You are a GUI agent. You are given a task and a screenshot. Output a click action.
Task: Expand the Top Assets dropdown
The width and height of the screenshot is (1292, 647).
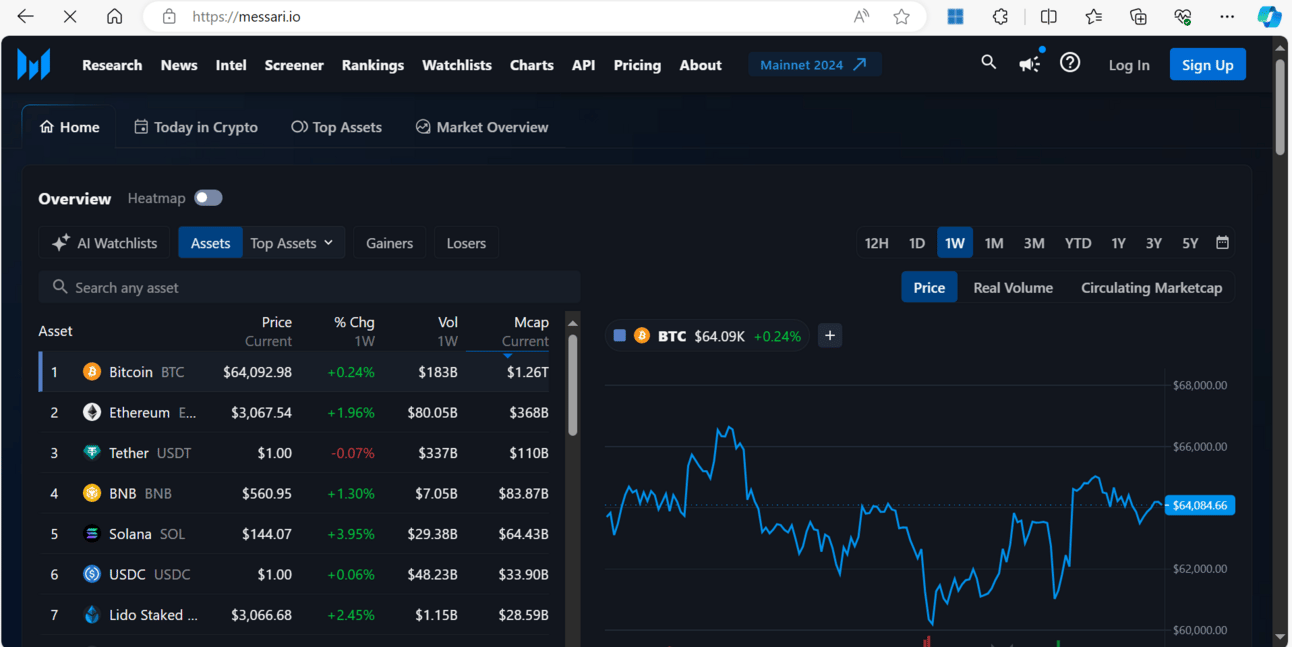coord(292,243)
